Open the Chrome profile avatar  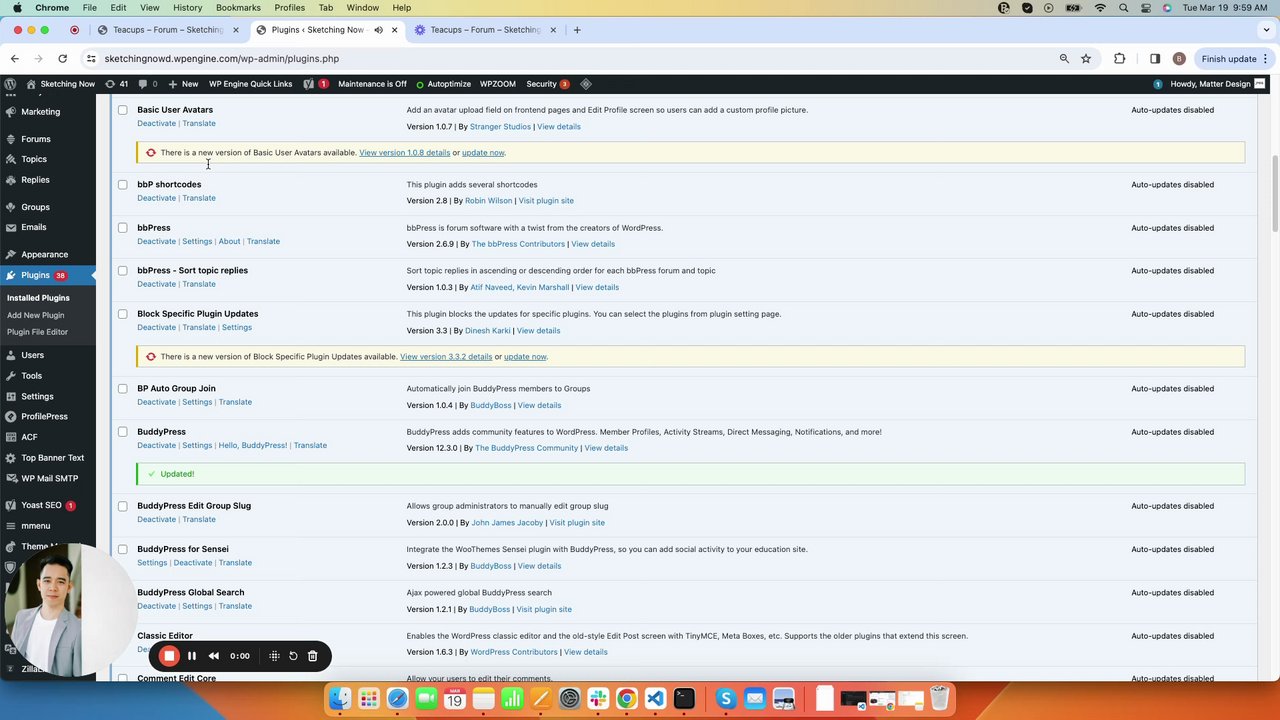point(1179,59)
